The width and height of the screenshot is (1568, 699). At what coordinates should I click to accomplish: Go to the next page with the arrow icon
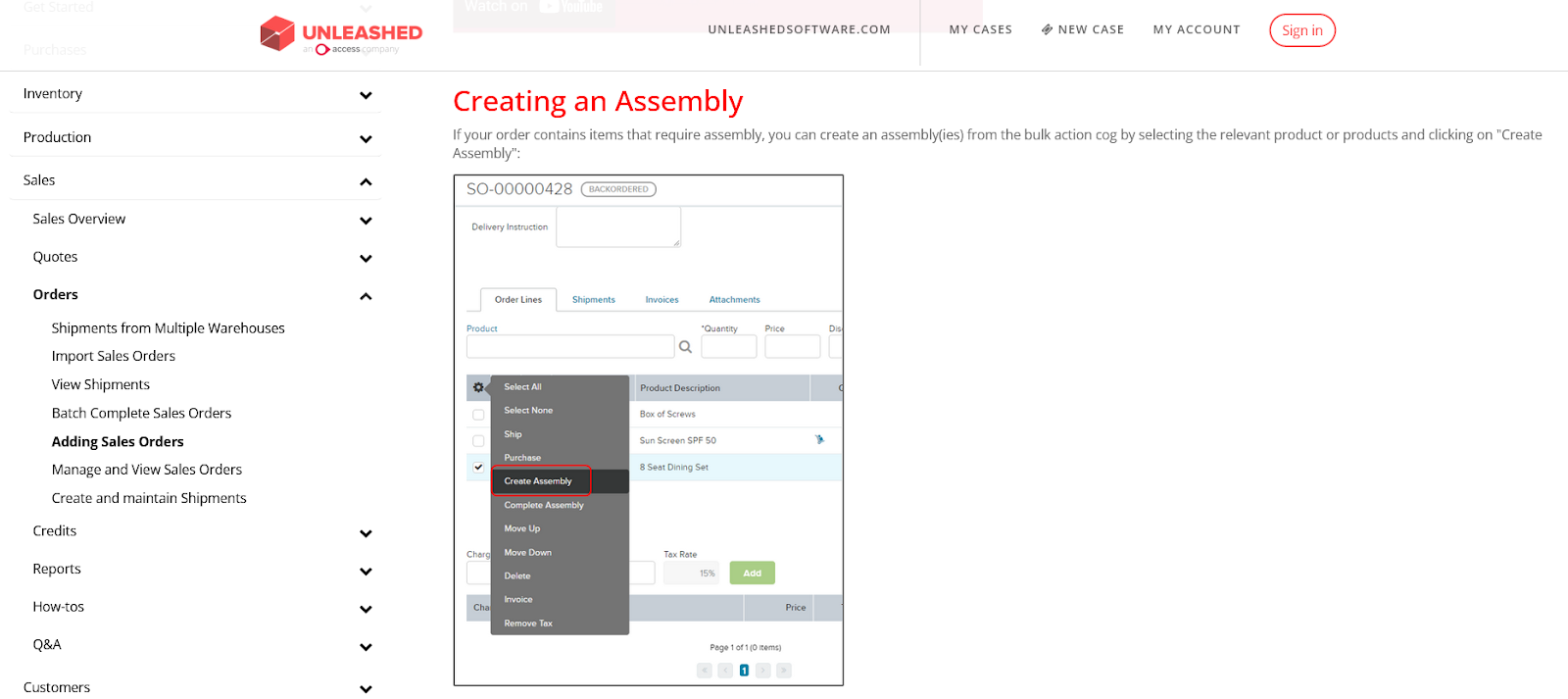coord(763,670)
